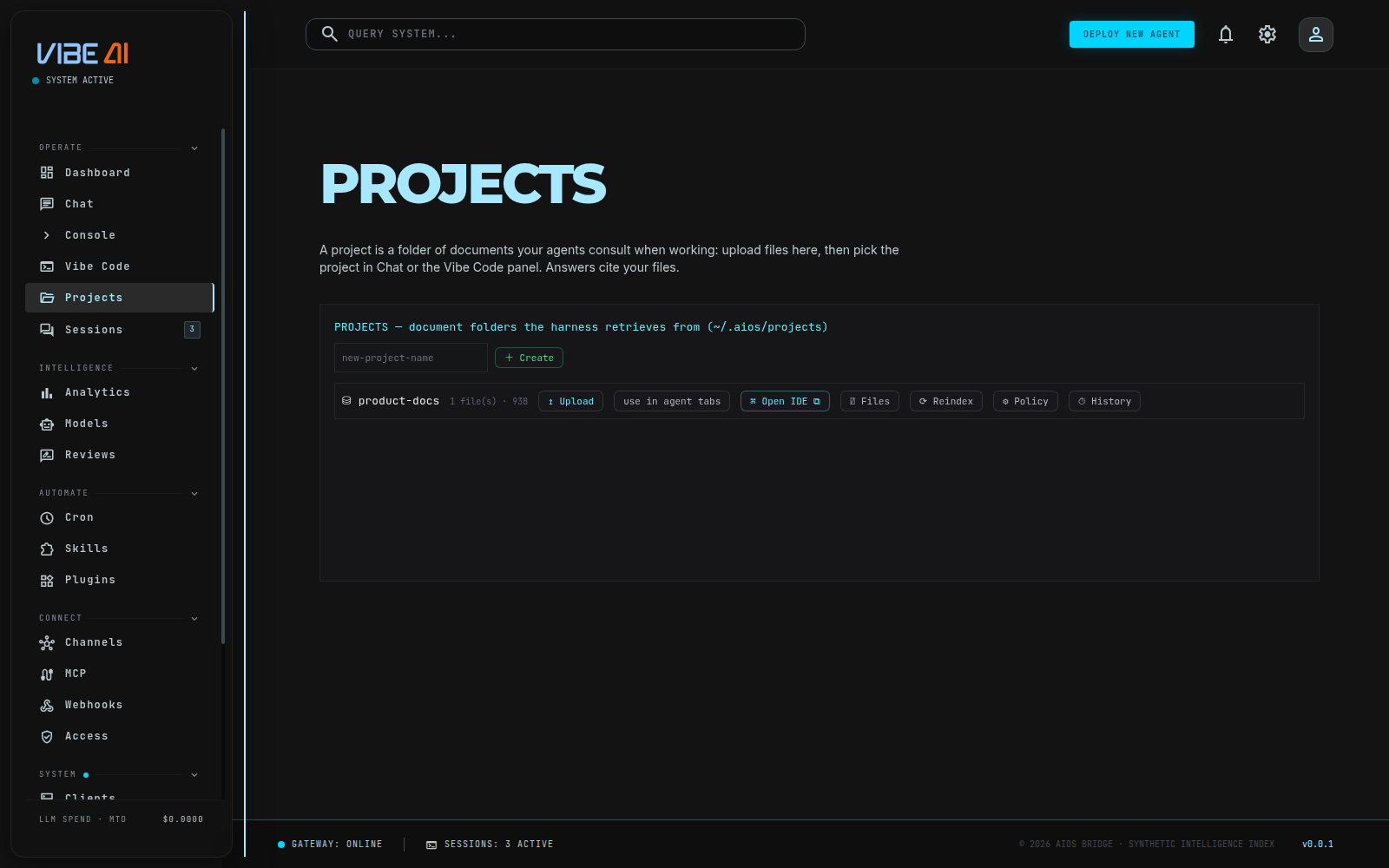Click use in agent tabs button
The height and width of the screenshot is (868, 1389).
[x=672, y=401]
